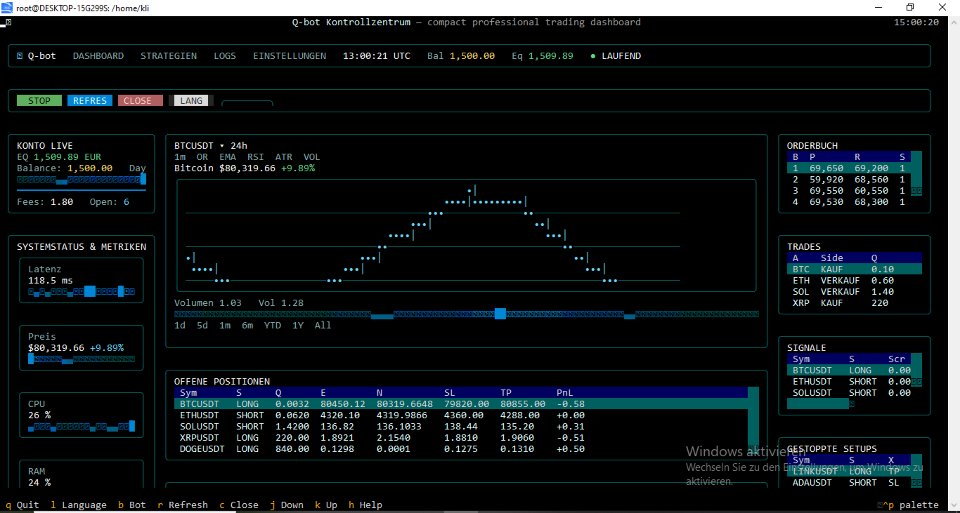Click the r Refresh footer shortcut
Viewport: 960px width, 513px height.
tap(182, 505)
